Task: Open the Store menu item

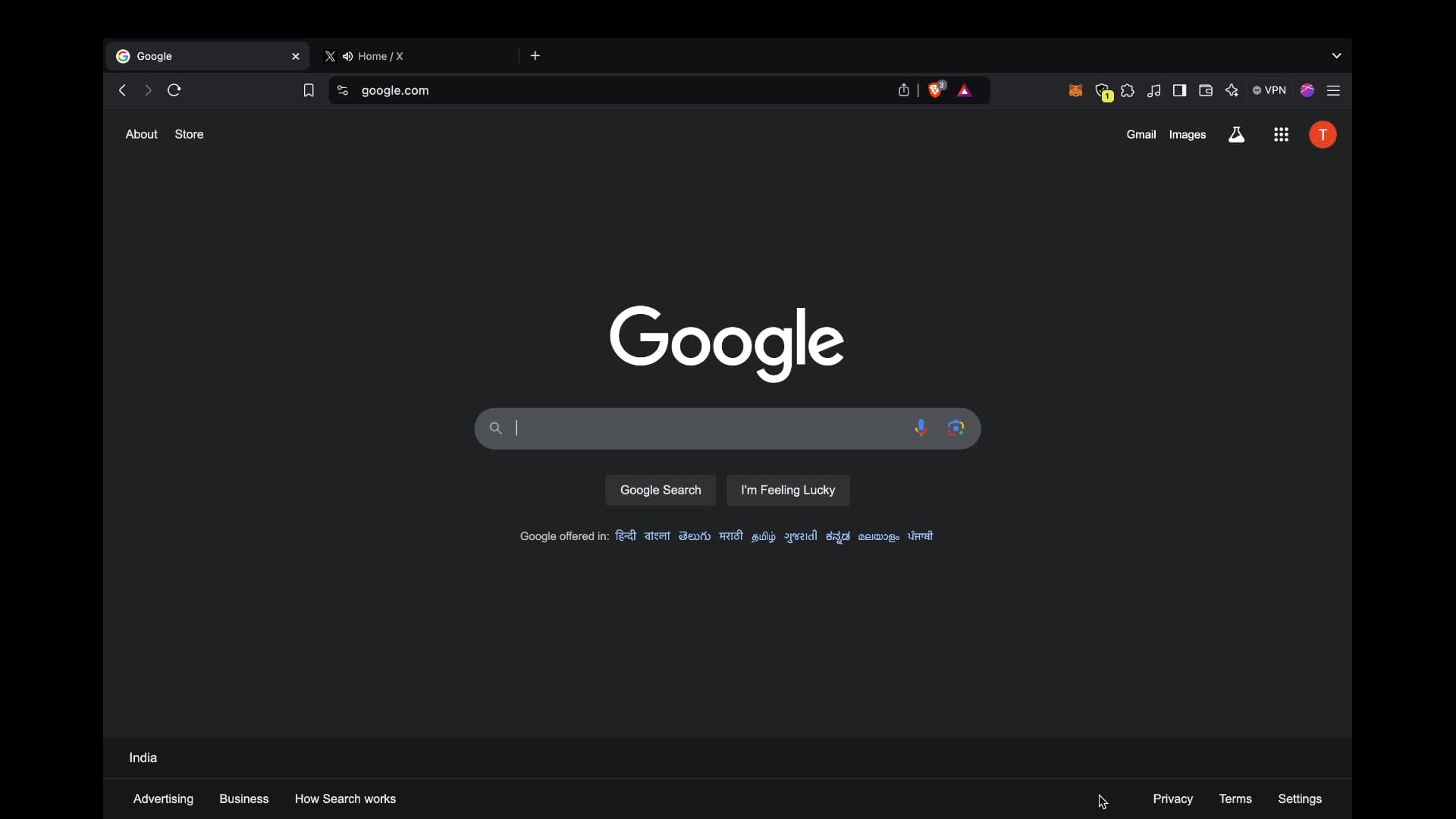Action: tap(189, 134)
